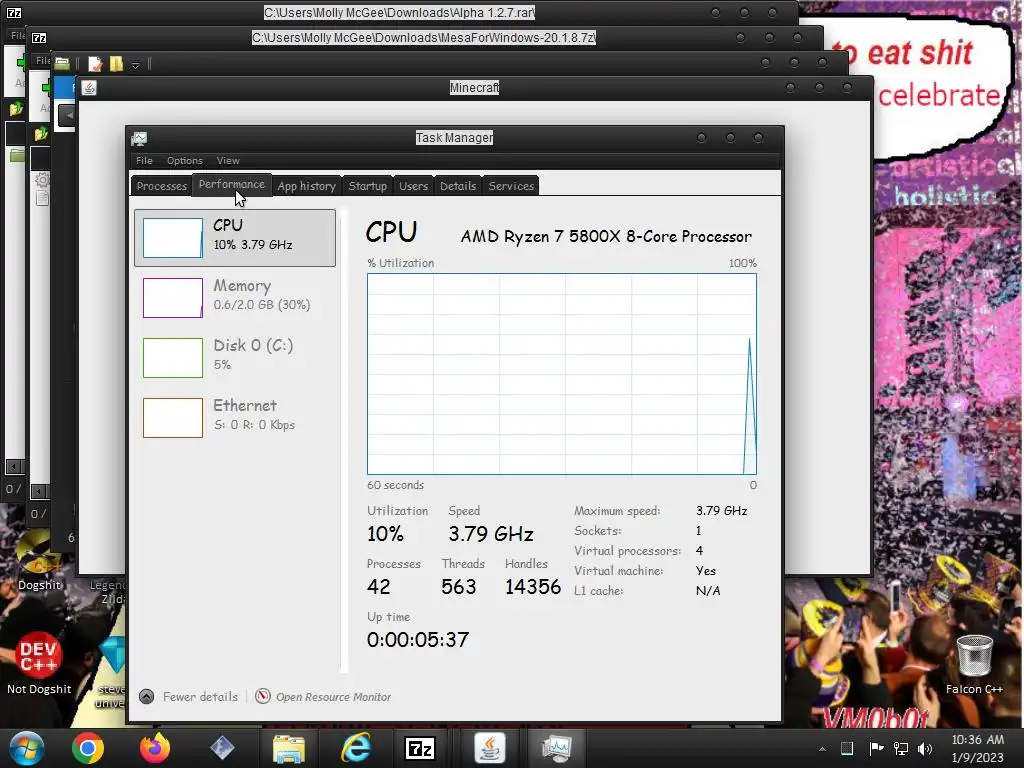The width and height of the screenshot is (1024, 768).
Task: Click the 7z icon of MesaForWindows window
Action: 39,38
